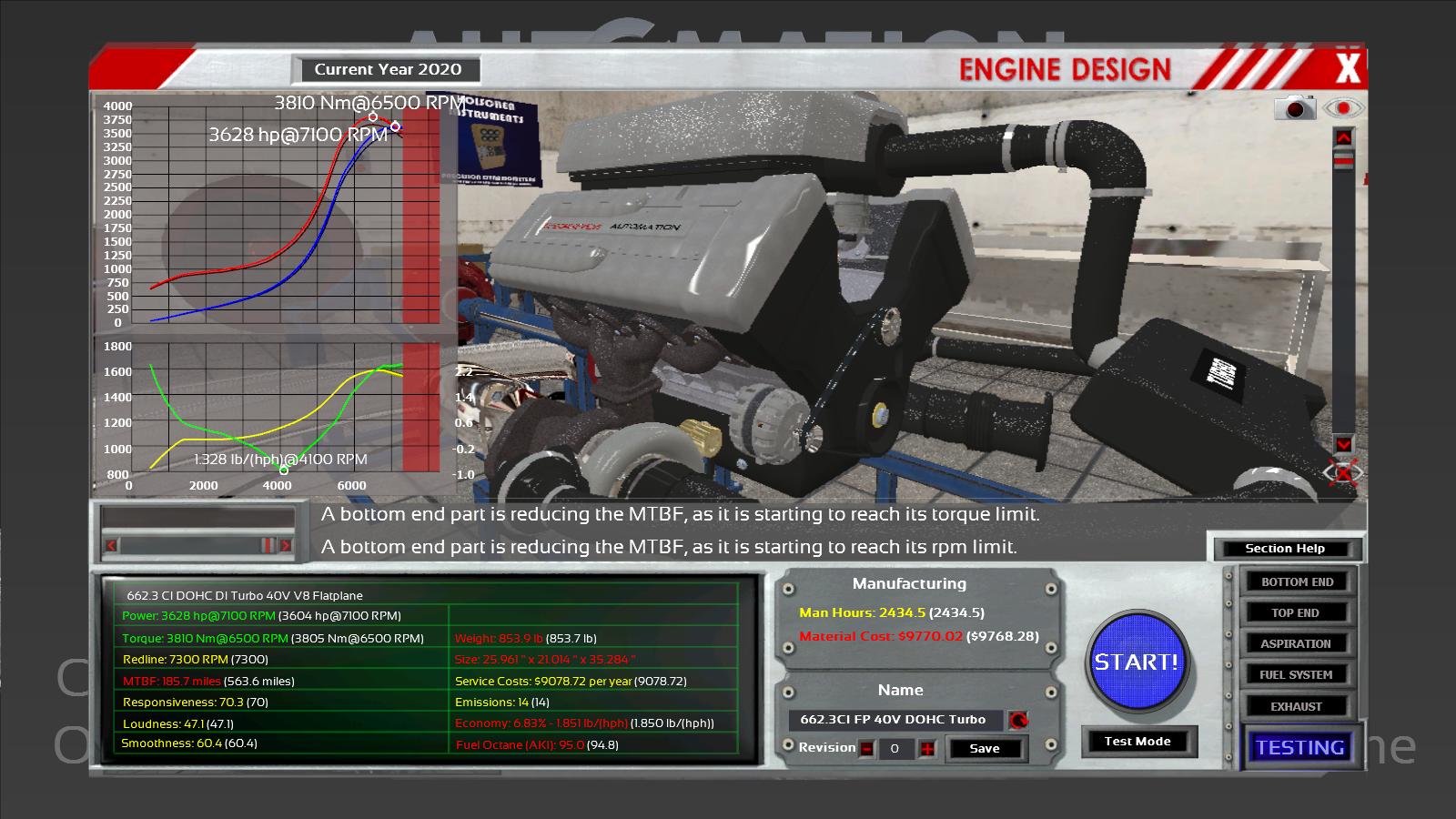The image size is (1456, 819).
Task: Click the vertical scrollbar down arrow
Action: click(1344, 444)
